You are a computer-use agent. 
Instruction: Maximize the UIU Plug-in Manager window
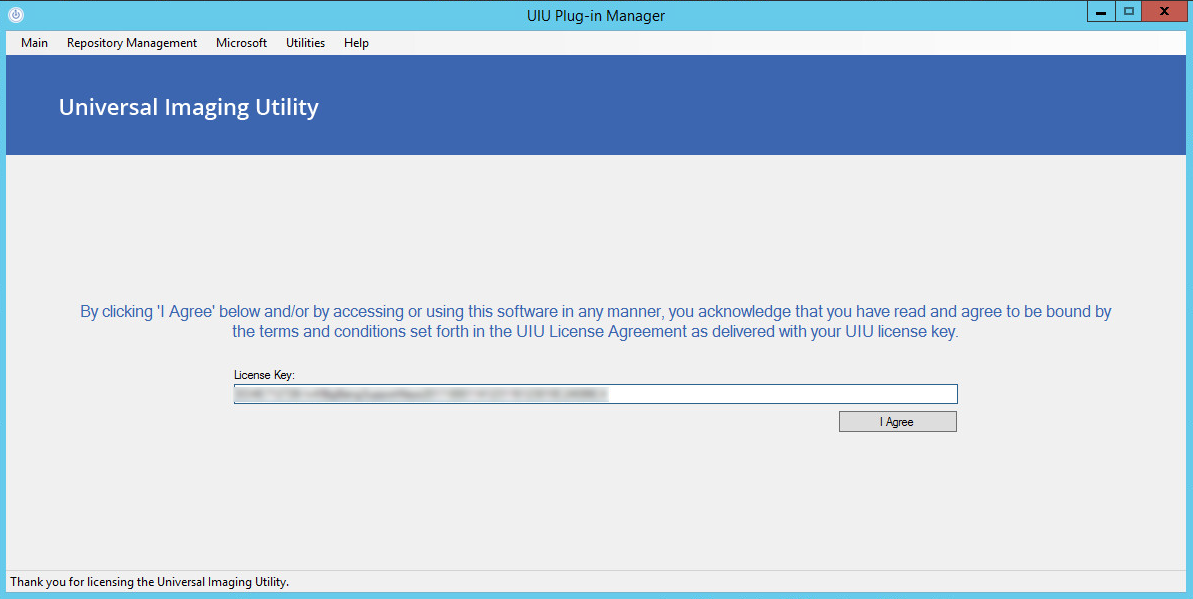pyautogui.click(x=1128, y=11)
